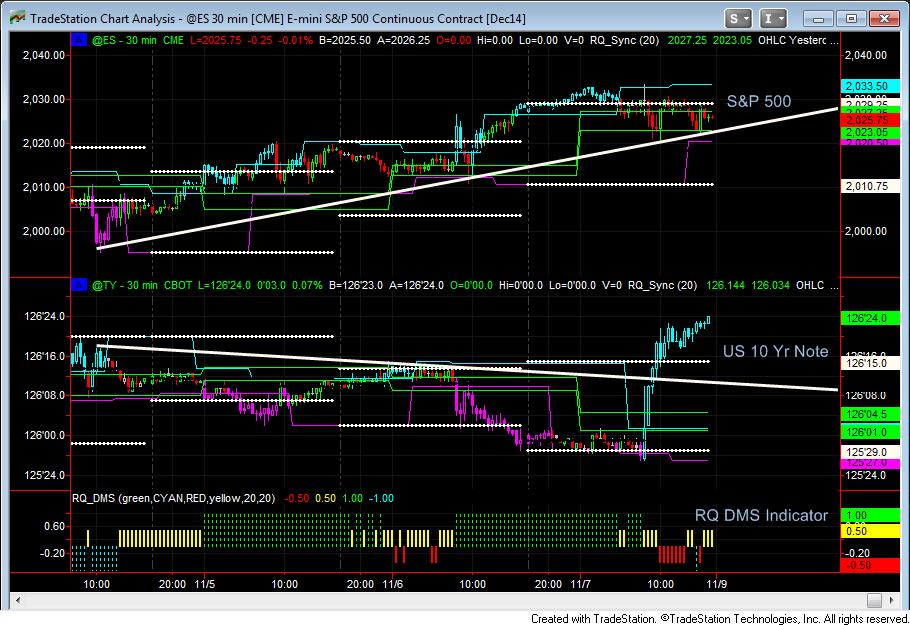Click the 11/6 date on the time axis
The width and height of the screenshot is (910, 625).
click(392, 584)
